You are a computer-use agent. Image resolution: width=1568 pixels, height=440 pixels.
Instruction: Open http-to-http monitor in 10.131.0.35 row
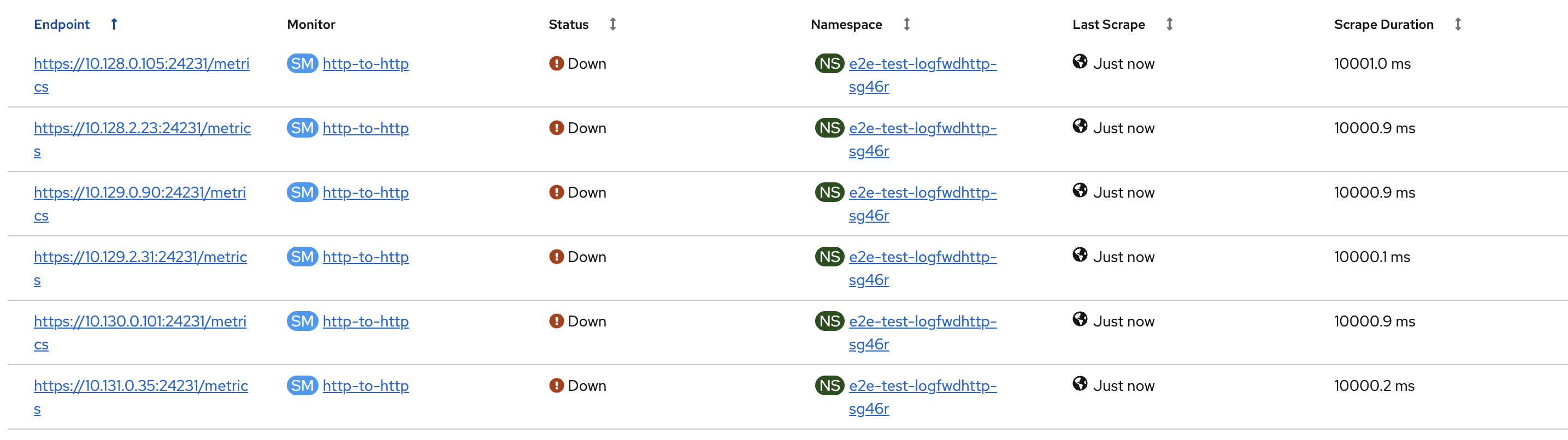coord(365,386)
